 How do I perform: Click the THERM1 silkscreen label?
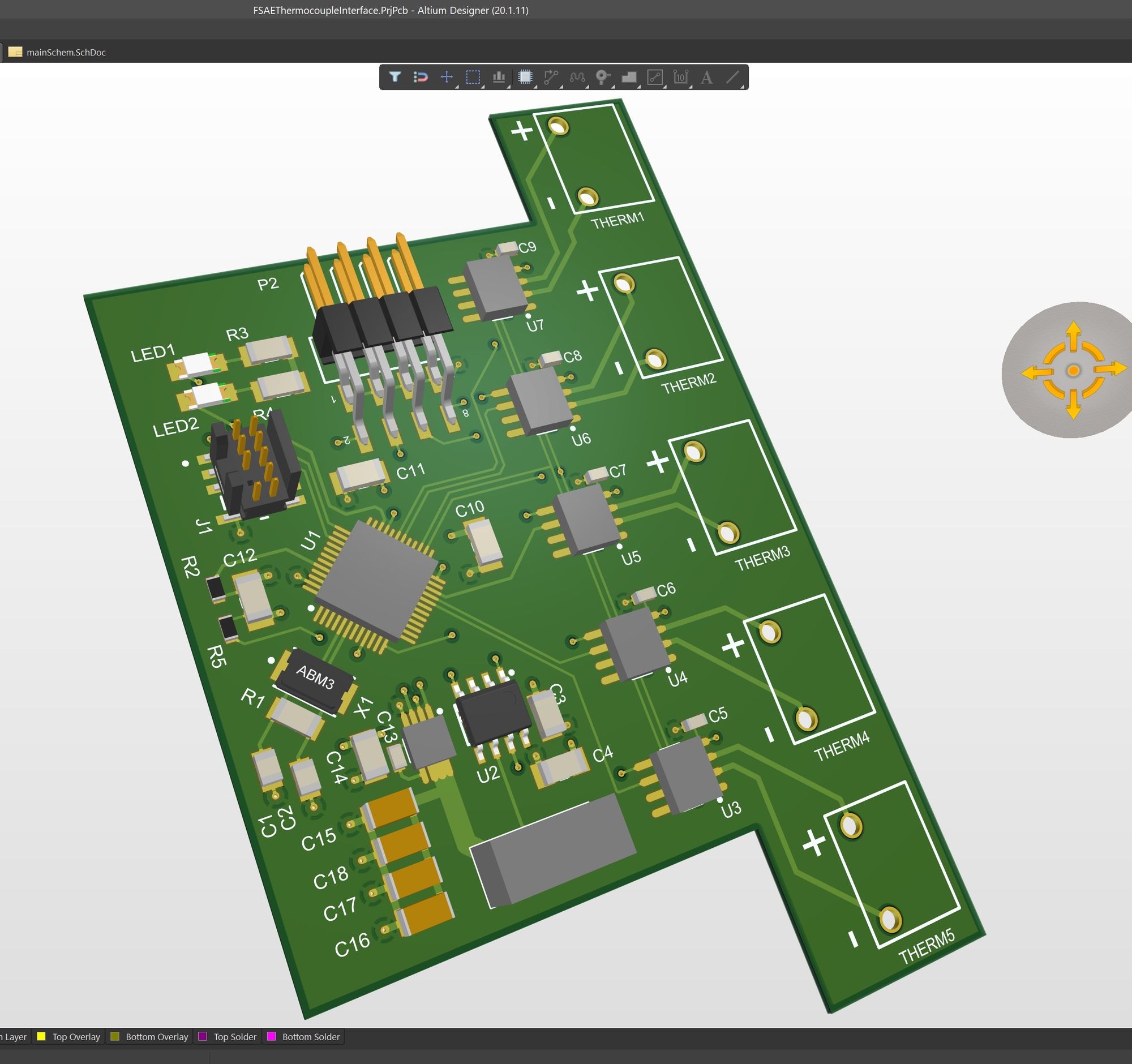[x=618, y=220]
